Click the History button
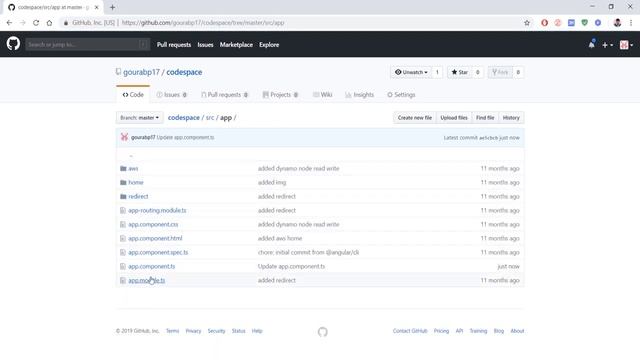This screenshot has width=640, height=360. pos(511,118)
